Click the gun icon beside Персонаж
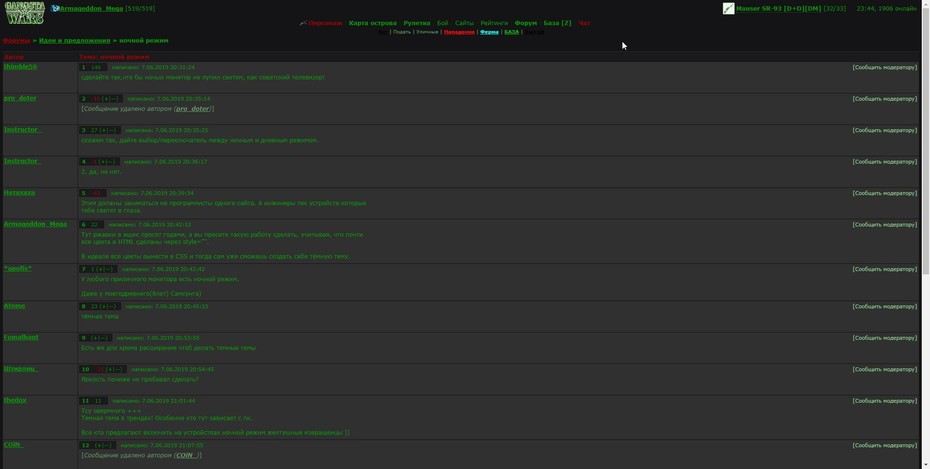Screen dimensions: 930x469 [303, 23]
